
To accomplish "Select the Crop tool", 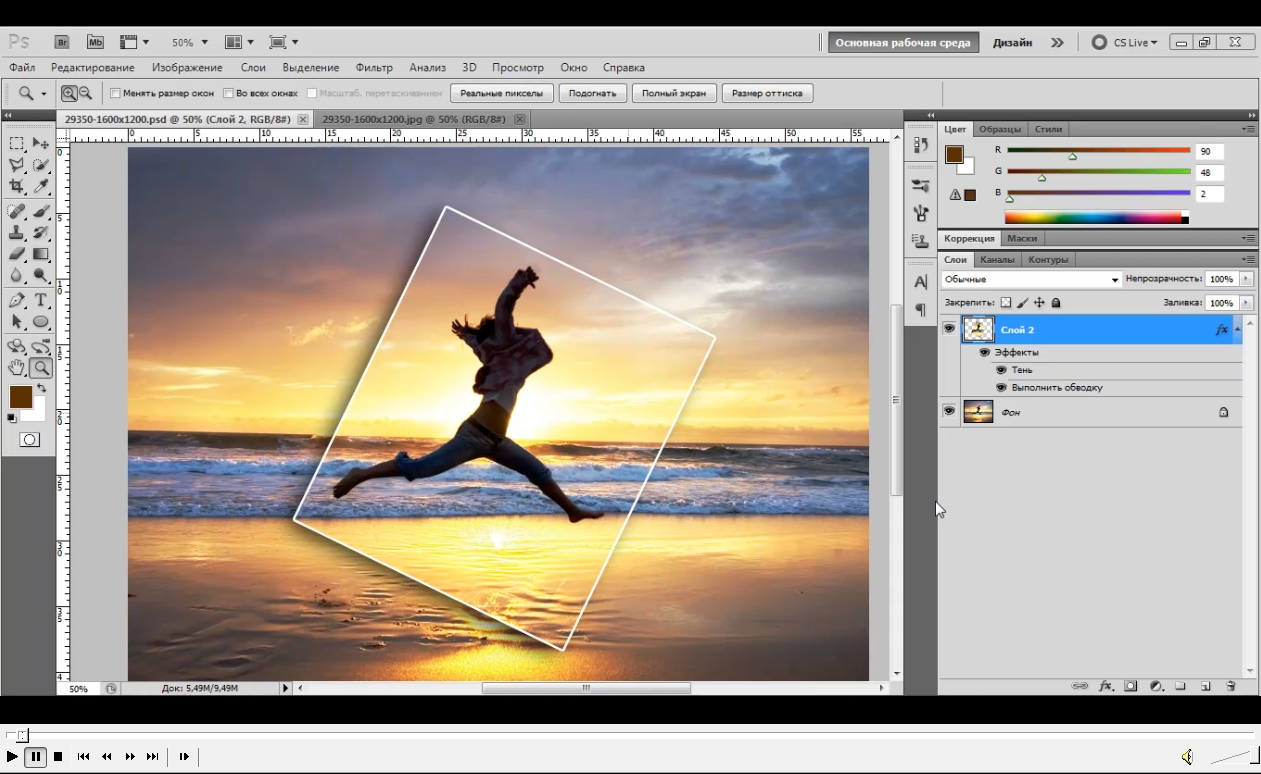I will point(17,187).
